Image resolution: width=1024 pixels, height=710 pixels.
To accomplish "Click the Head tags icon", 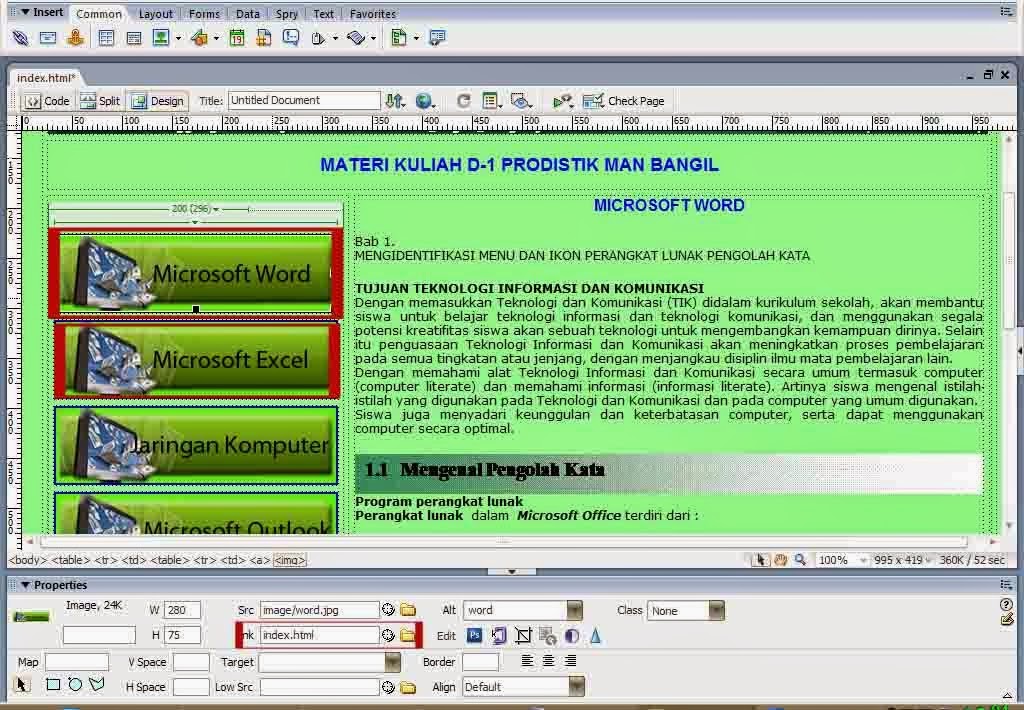I will click(x=318, y=38).
